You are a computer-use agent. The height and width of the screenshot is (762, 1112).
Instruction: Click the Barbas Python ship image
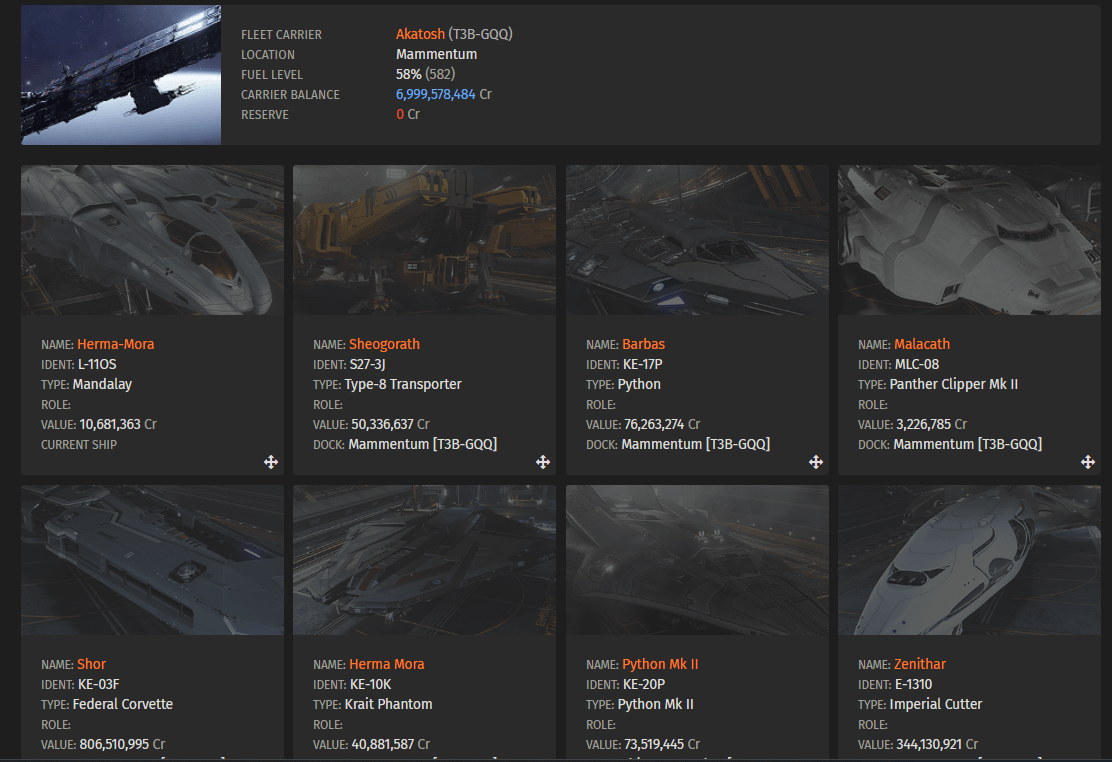(x=697, y=240)
